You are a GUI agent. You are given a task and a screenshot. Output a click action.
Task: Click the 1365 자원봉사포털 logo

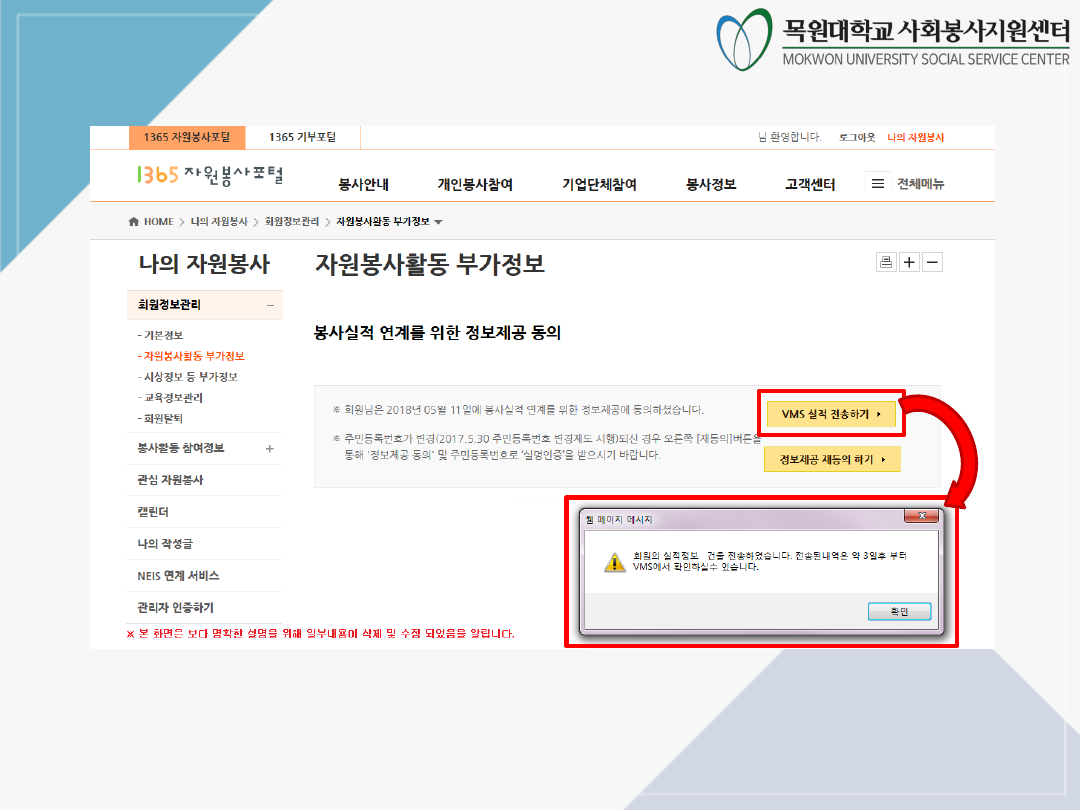point(210,175)
